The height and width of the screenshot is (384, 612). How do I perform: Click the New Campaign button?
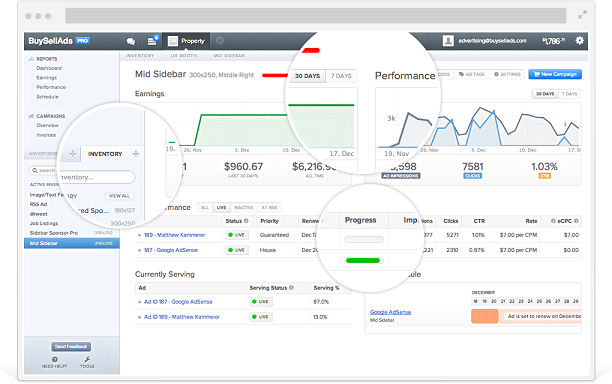click(555, 74)
